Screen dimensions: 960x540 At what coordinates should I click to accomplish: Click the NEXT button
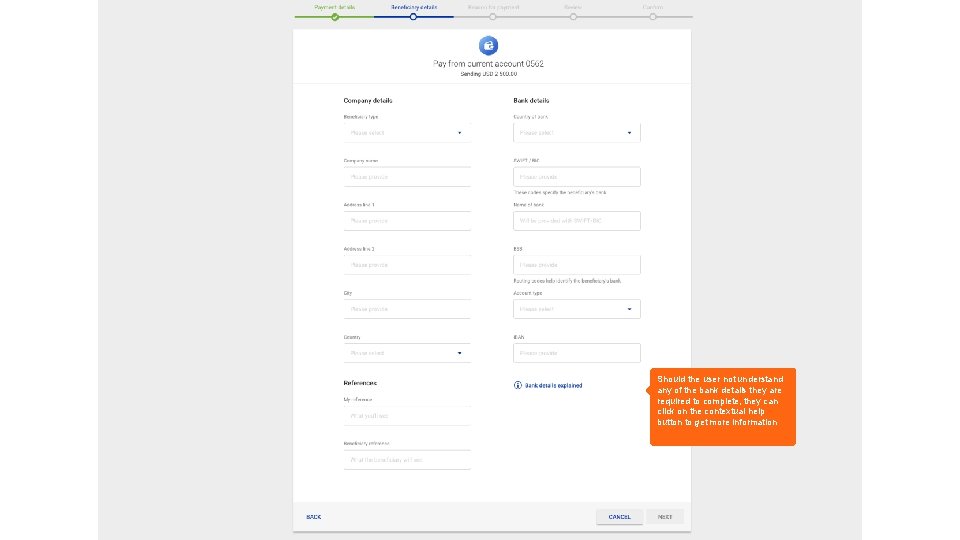click(x=665, y=517)
